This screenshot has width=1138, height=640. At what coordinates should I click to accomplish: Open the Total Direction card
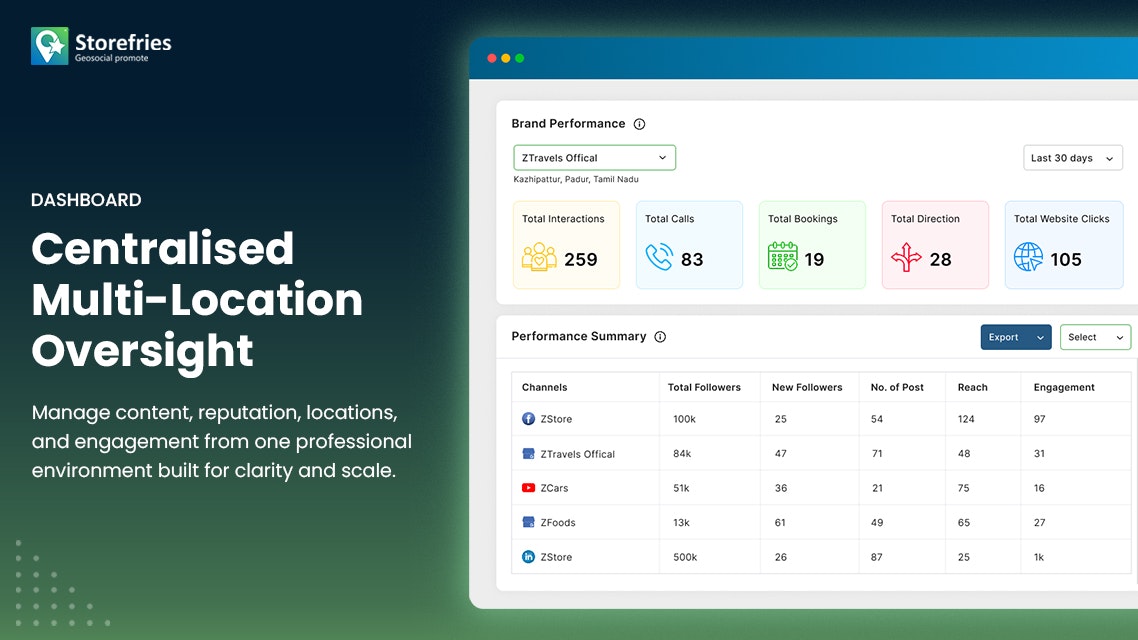point(936,245)
